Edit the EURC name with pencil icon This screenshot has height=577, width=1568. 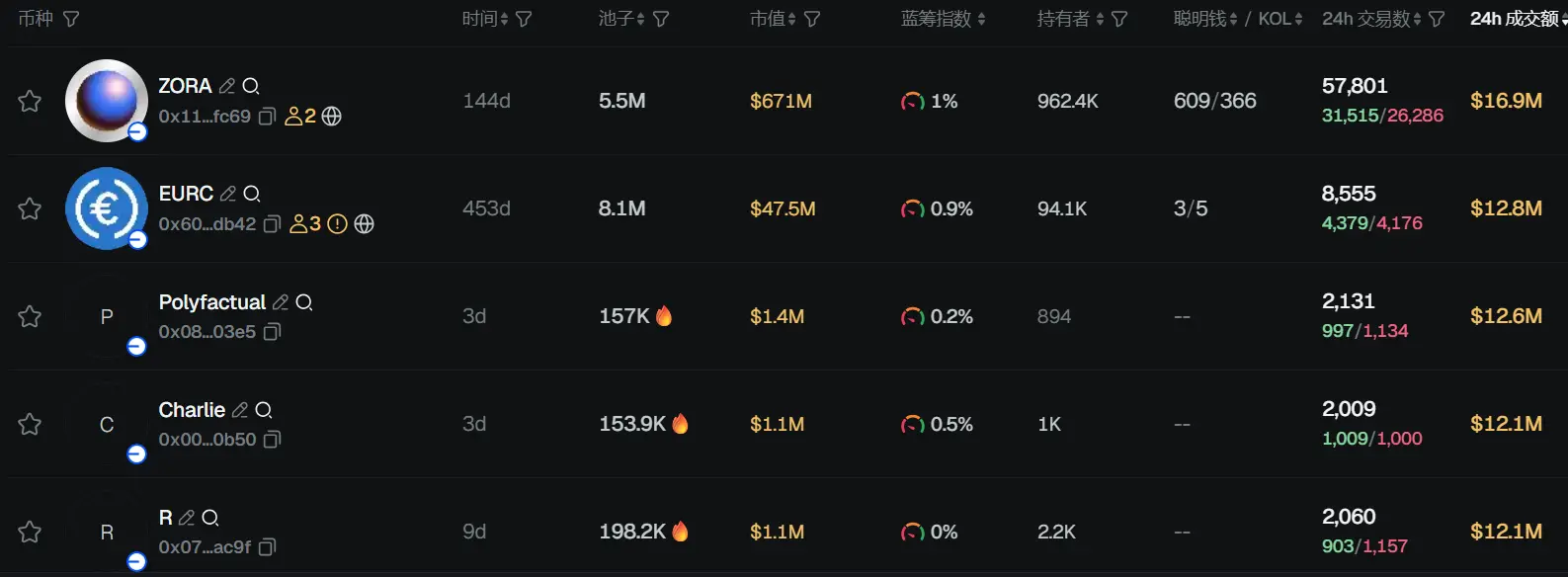pyautogui.click(x=228, y=194)
